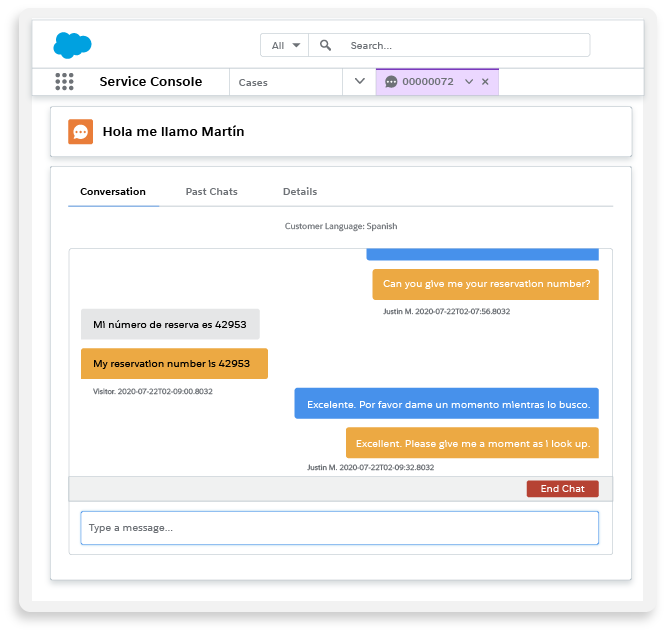This screenshot has height=634, width=668.
Task: Click the Can you give me your reservation number bubble
Action: [x=486, y=283]
